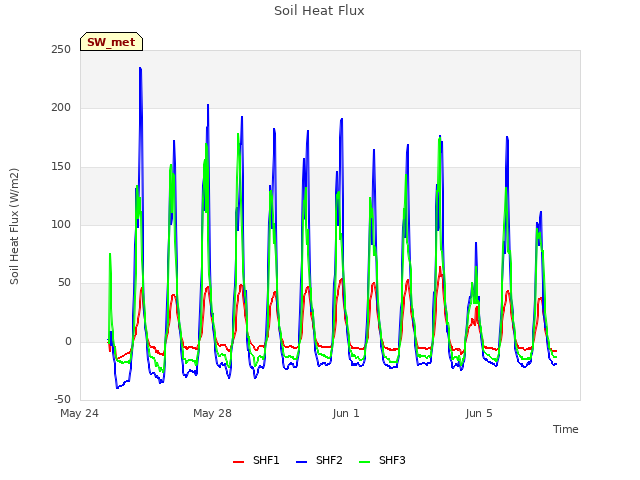Toggle the SHF2 legend entry

pyautogui.click(x=319, y=460)
